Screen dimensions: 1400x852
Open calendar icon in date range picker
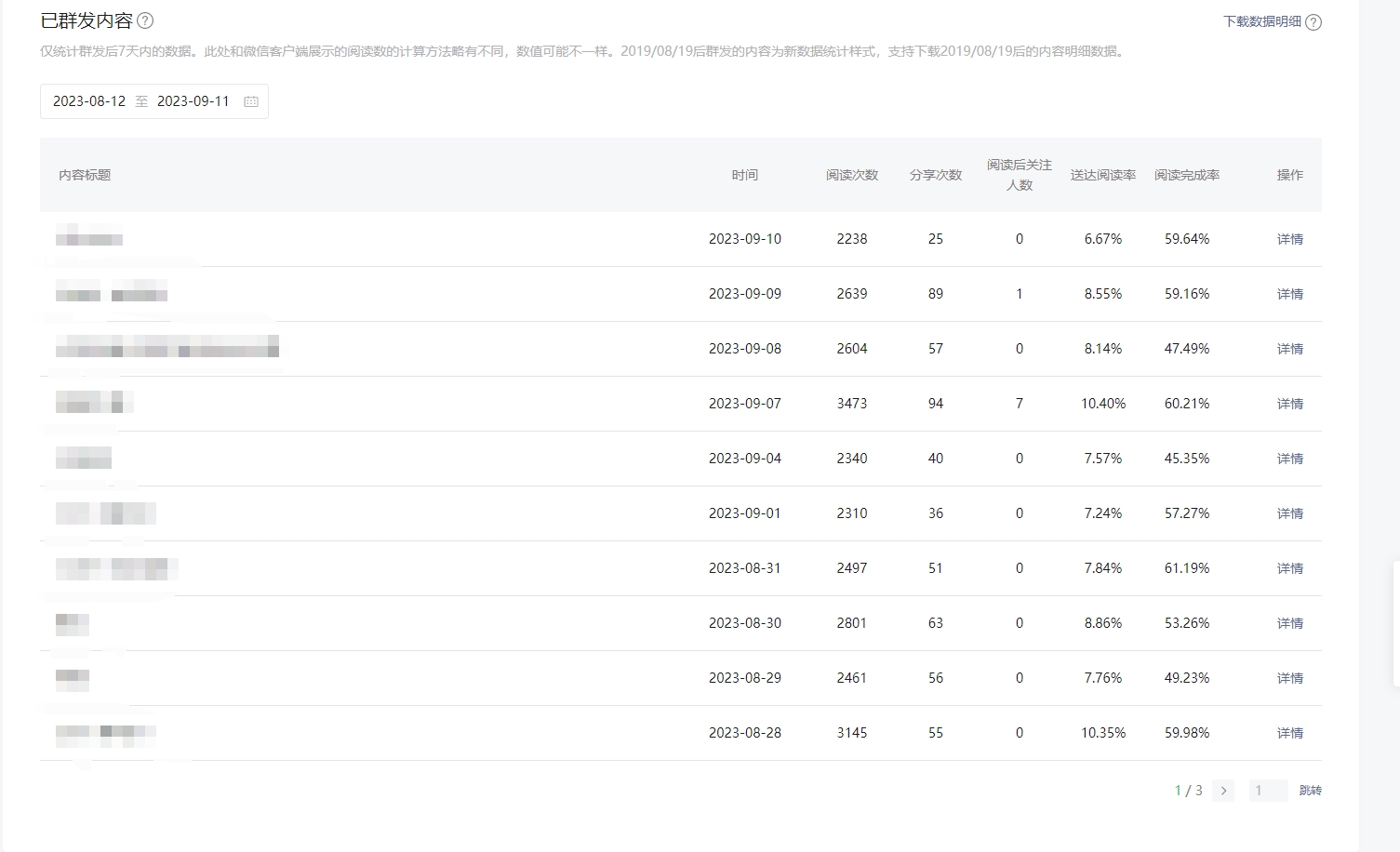point(251,101)
